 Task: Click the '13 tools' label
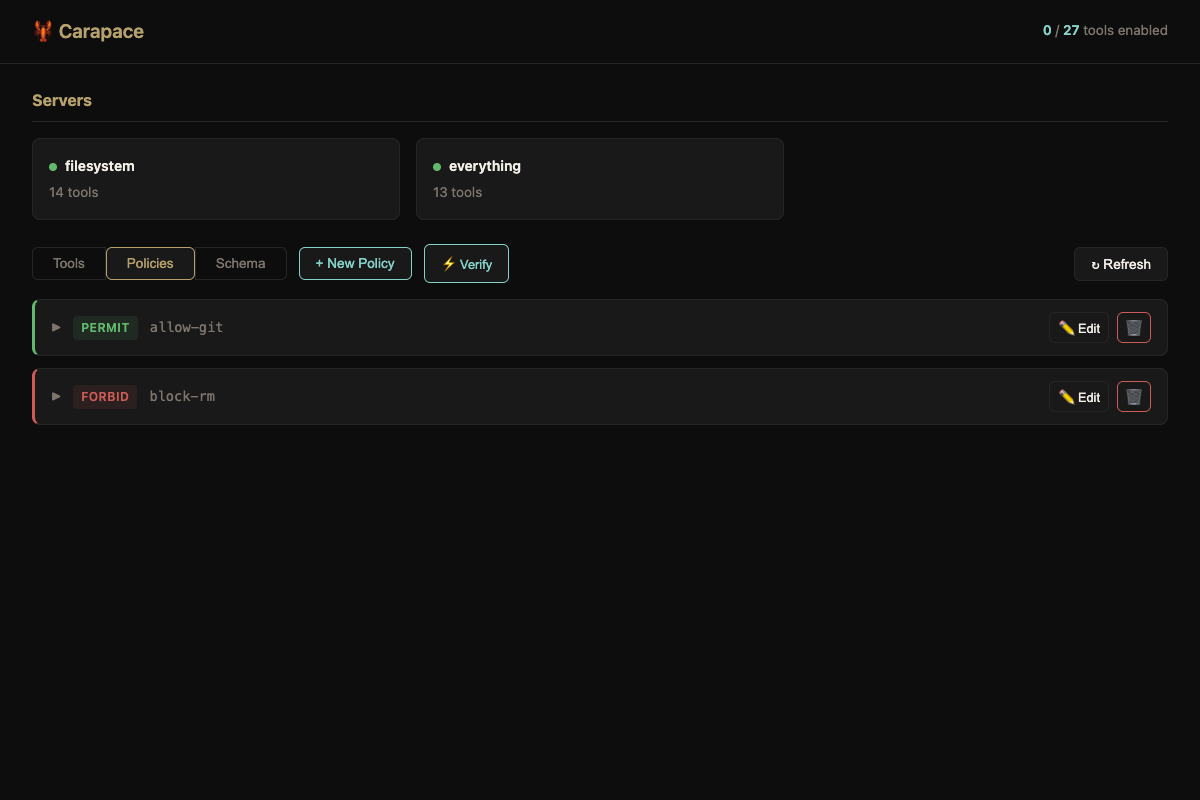tap(457, 192)
